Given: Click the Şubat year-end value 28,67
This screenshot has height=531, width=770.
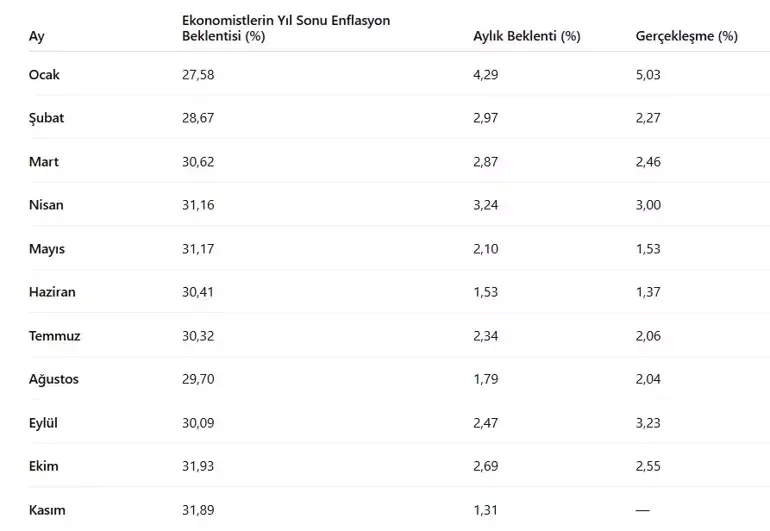Looking at the screenshot, I should (x=198, y=118).
